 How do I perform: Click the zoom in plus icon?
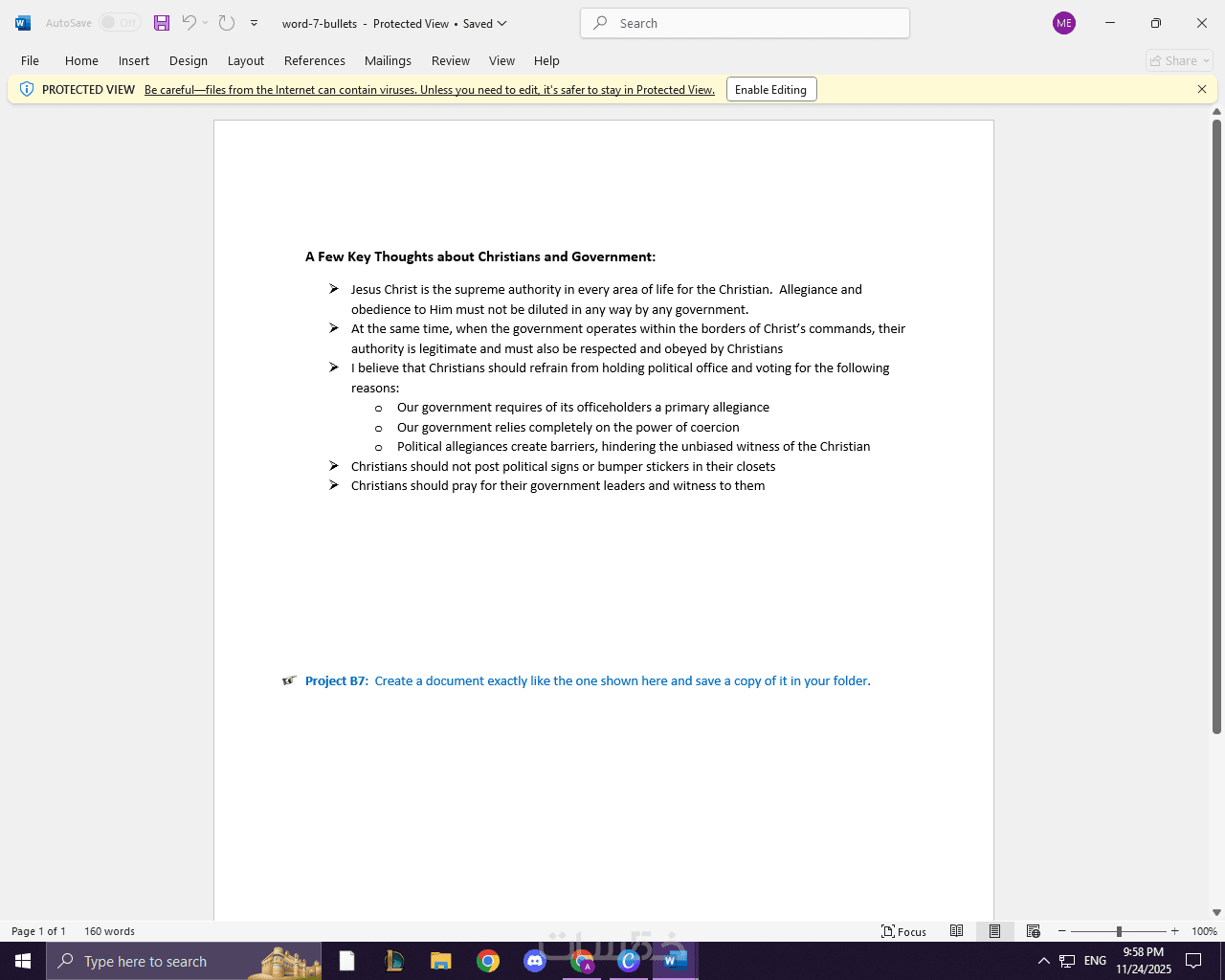[1175, 931]
